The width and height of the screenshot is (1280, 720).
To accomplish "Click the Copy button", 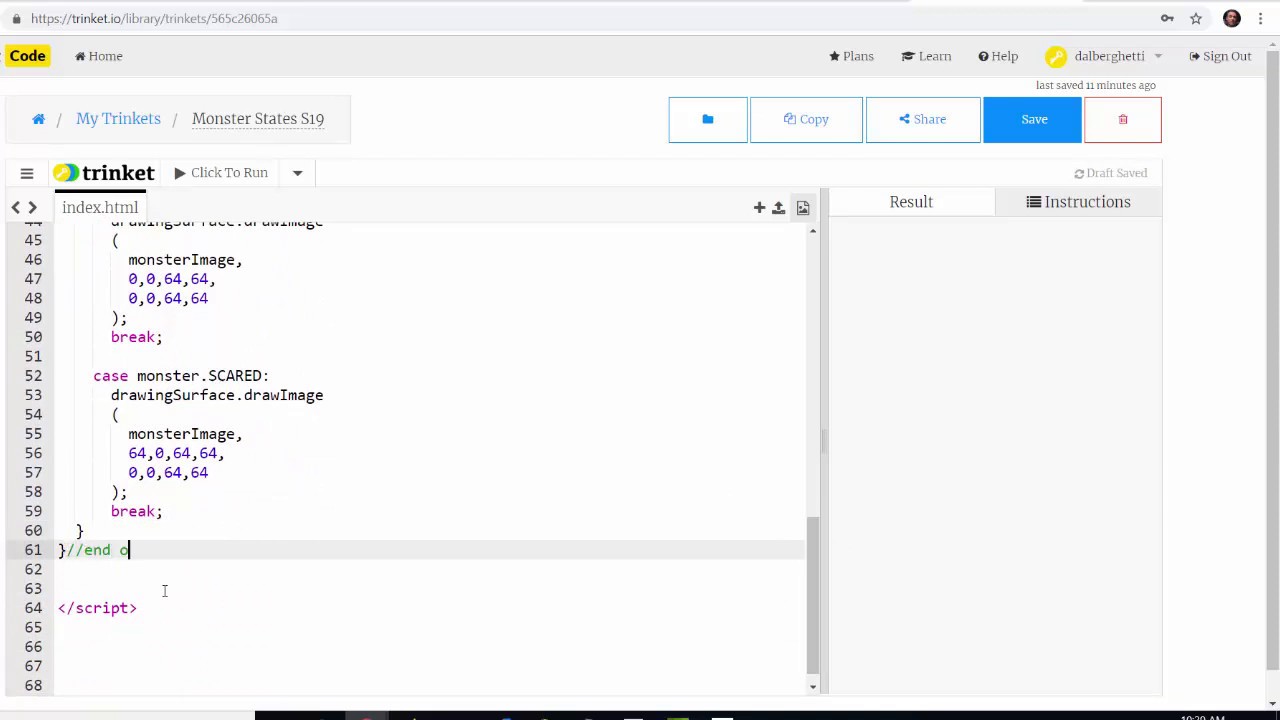I will 806,120.
